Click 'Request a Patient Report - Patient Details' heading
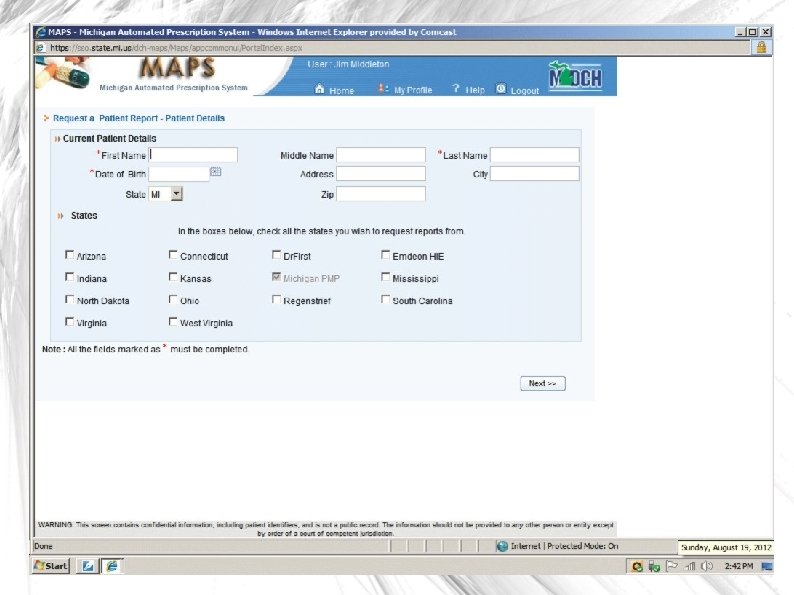794x595 pixels. click(139, 118)
